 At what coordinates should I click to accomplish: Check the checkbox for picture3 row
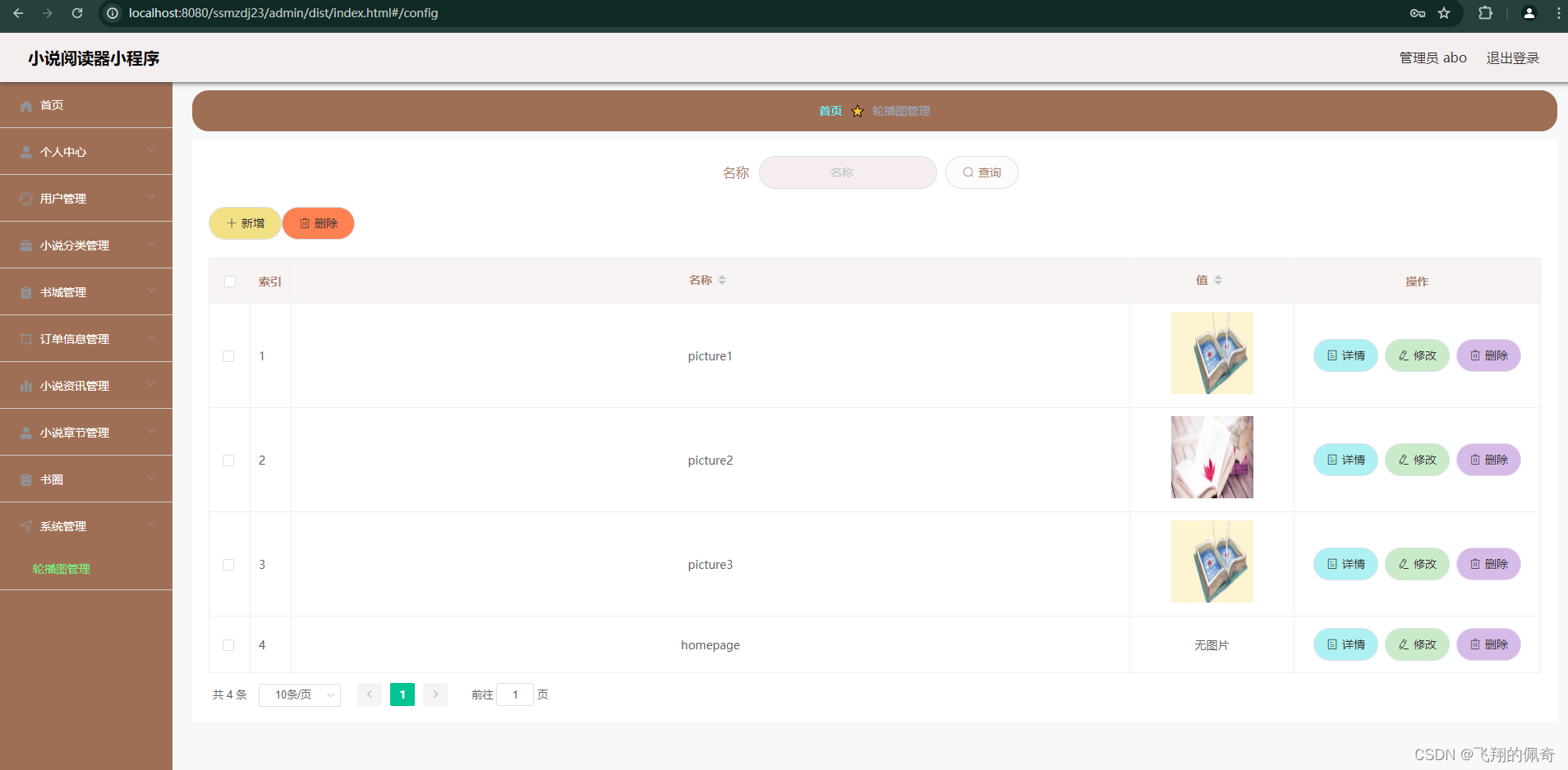coord(228,565)
